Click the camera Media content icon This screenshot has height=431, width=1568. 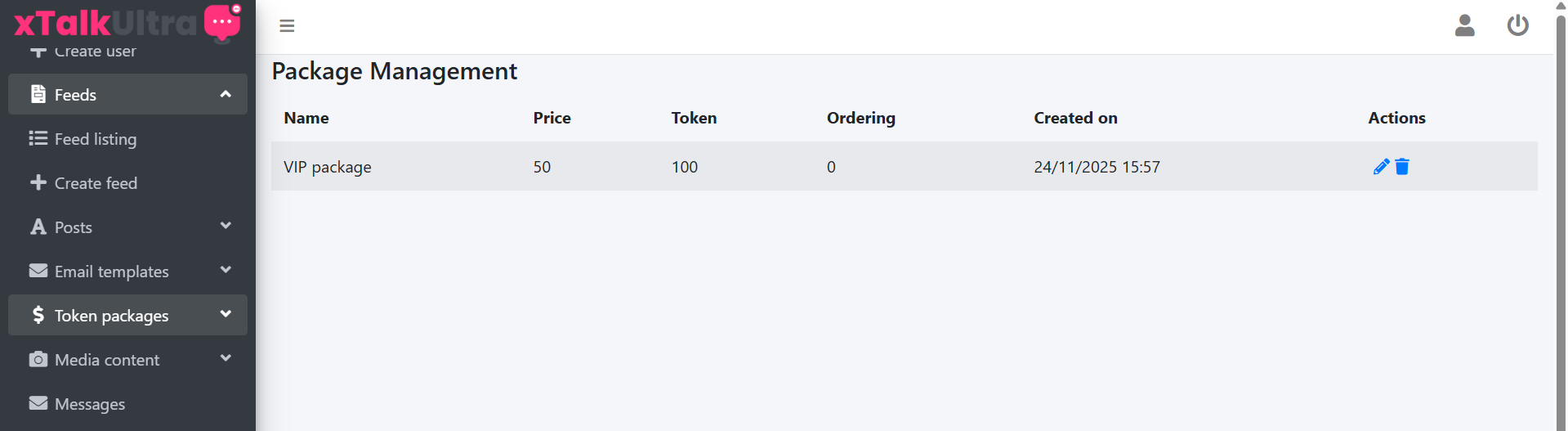coord(38,359)
